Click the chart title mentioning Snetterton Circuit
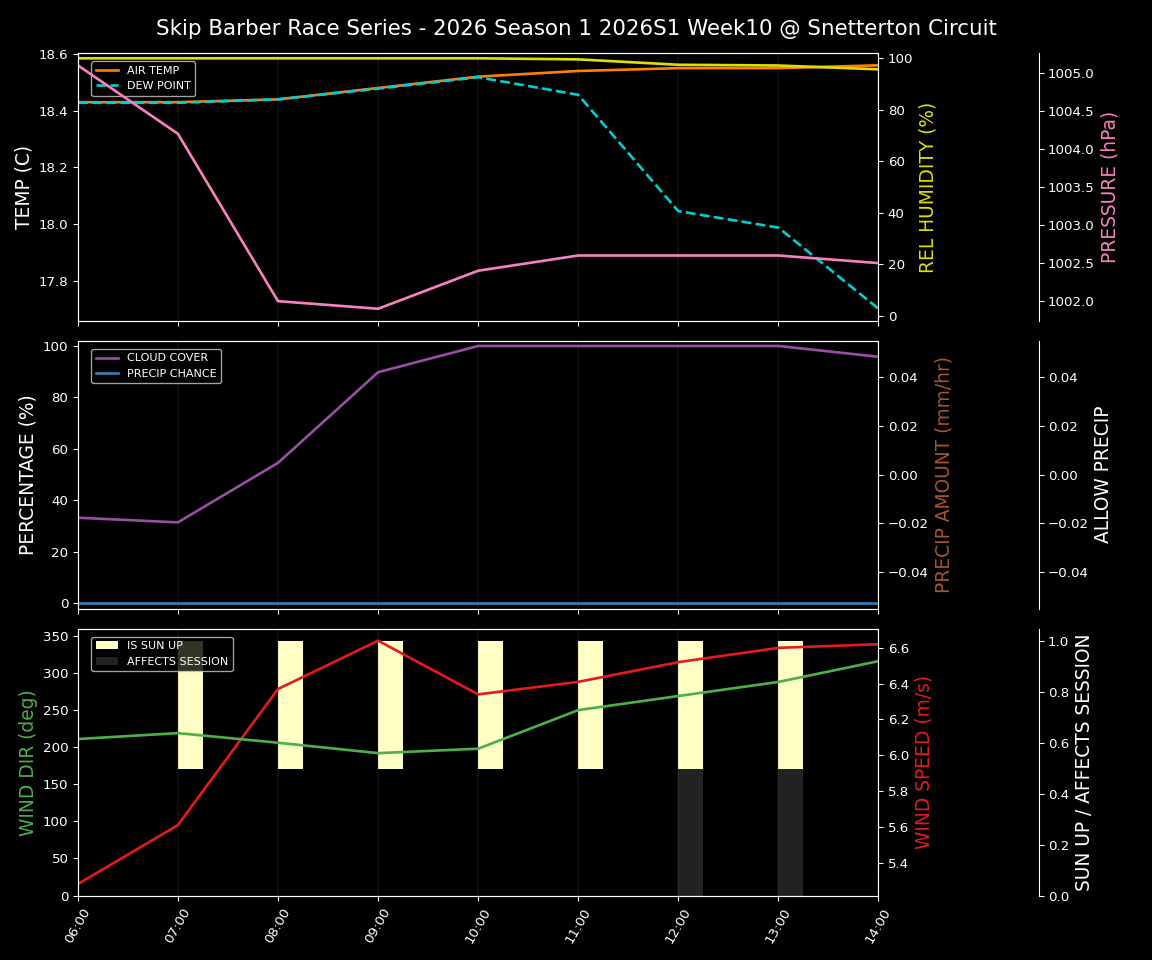The width and height of the screenshot is (1152, 960). point(576,27)
